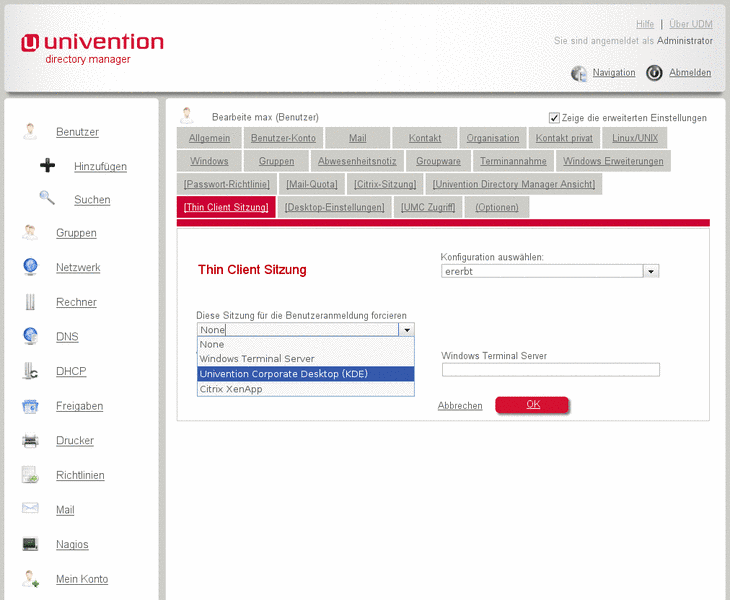Click the Drucker printer icon
The image size is (730, 600).
tap(31, 440)
